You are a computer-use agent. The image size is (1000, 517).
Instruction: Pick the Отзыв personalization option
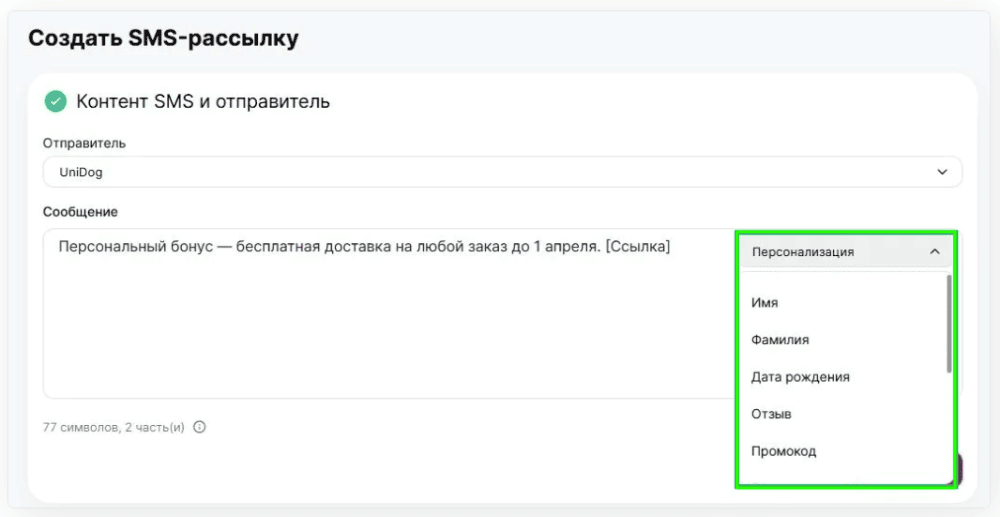[x=771, y=414]
